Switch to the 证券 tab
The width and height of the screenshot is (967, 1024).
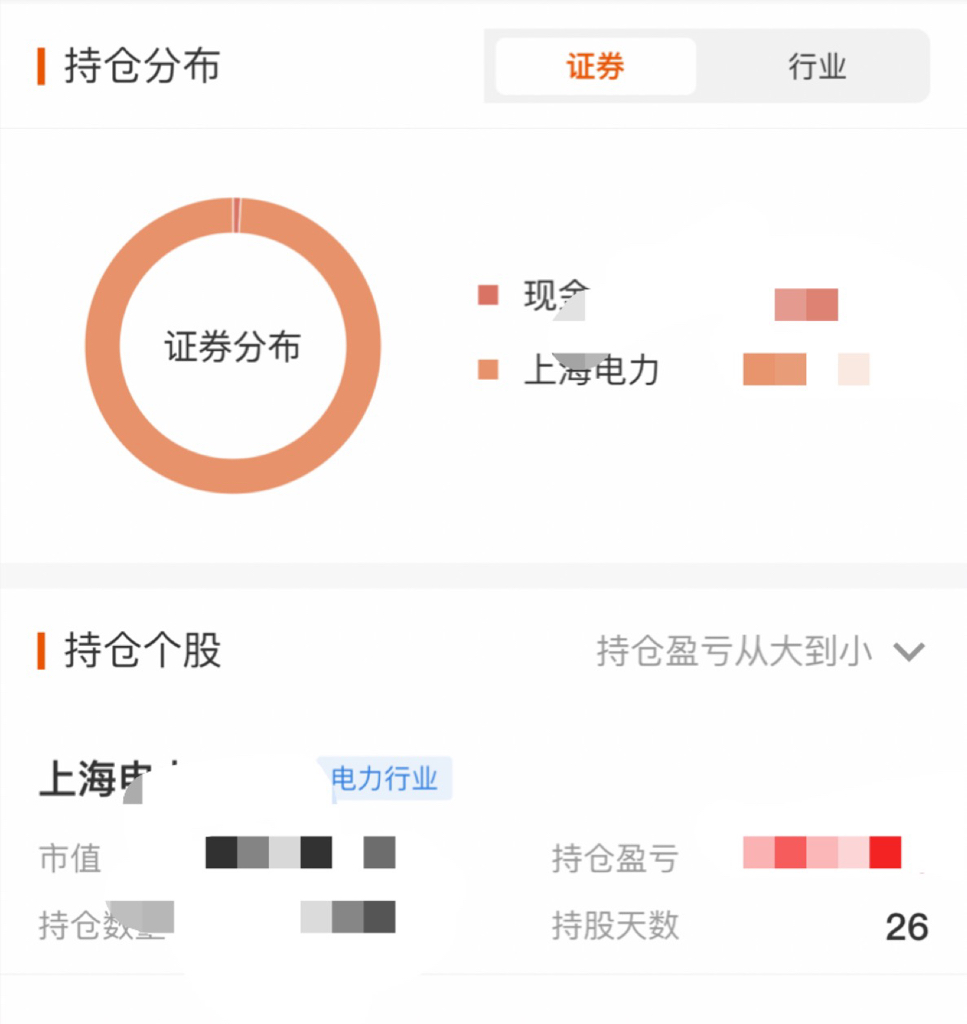595,67
